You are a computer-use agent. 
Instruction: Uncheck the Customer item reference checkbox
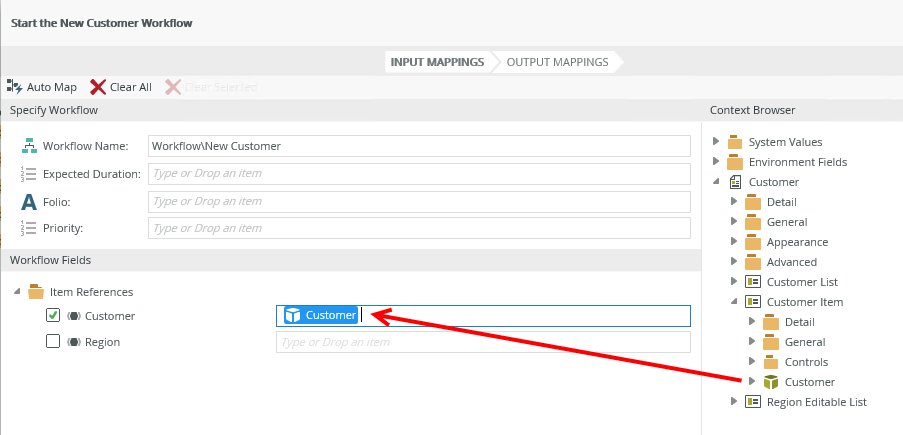[53, 315]
